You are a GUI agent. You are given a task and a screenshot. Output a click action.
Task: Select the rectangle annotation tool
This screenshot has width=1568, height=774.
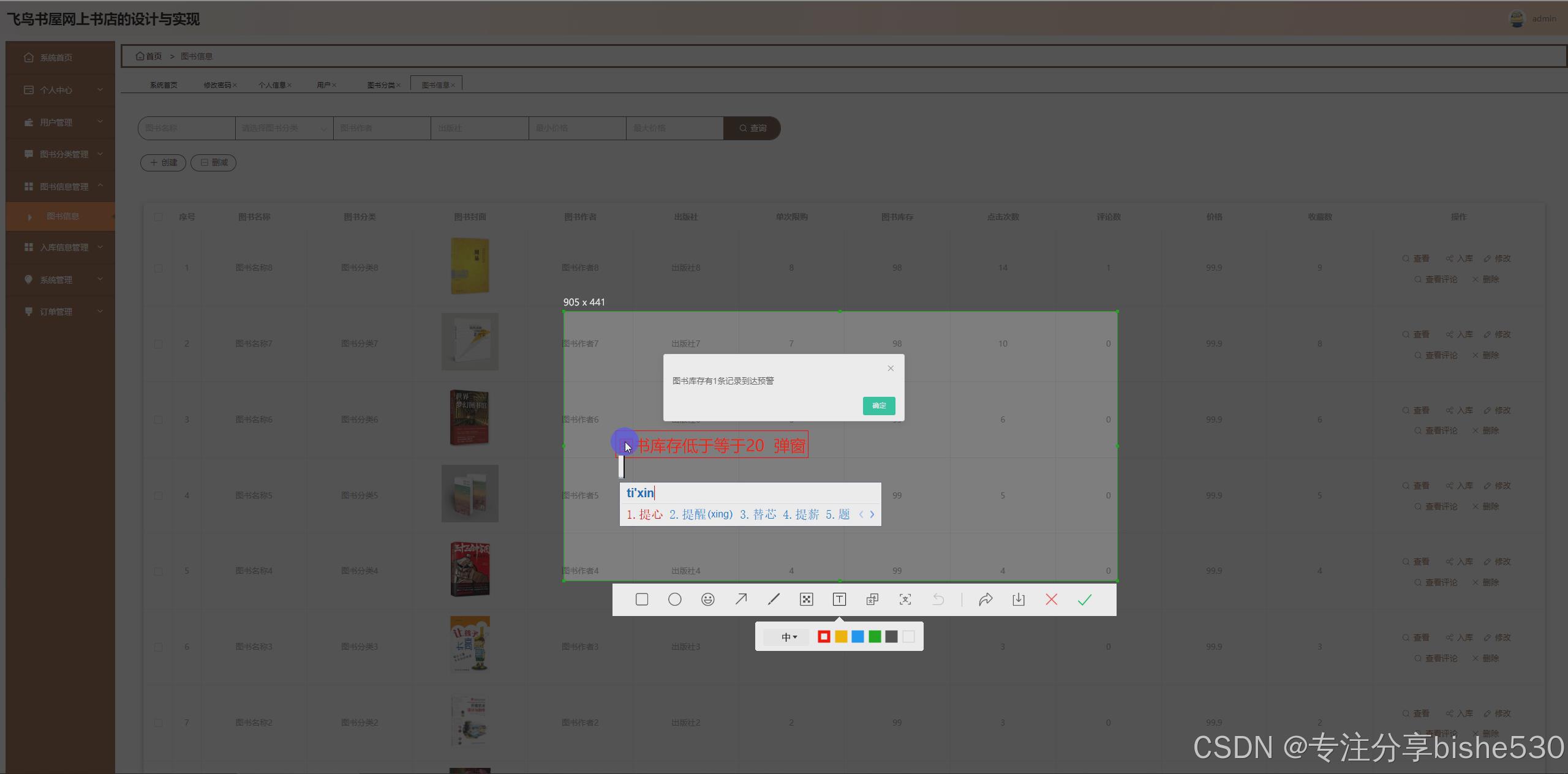641,599
